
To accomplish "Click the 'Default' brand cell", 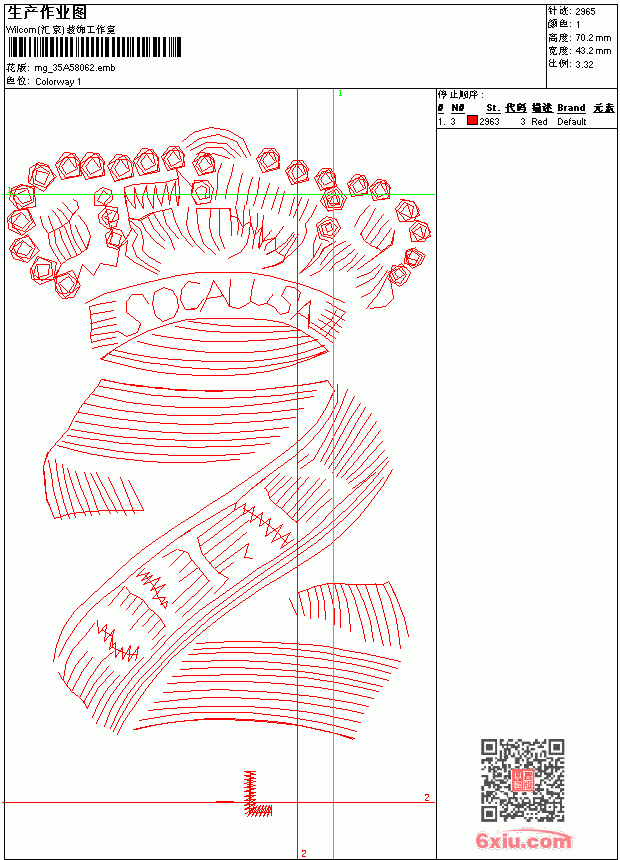I will tap(572, 122).
